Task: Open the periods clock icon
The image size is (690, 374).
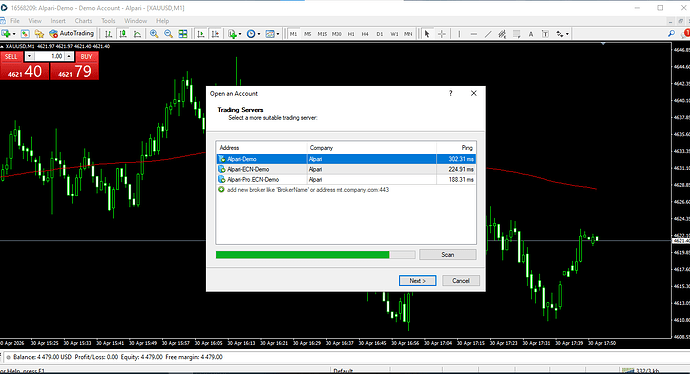Action: click(251, 34)
